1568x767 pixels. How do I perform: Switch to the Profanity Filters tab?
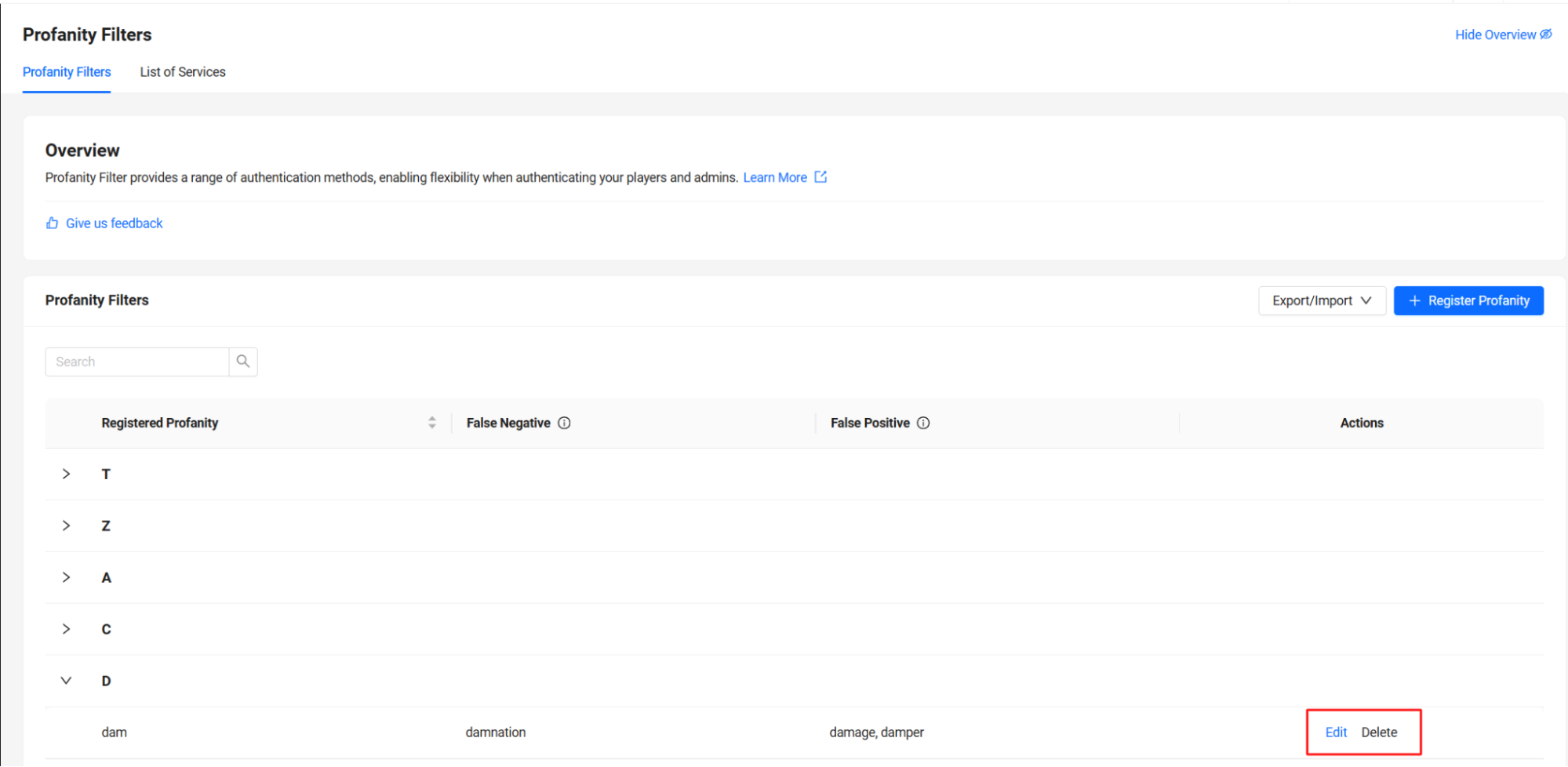click(x=67, y=72)
